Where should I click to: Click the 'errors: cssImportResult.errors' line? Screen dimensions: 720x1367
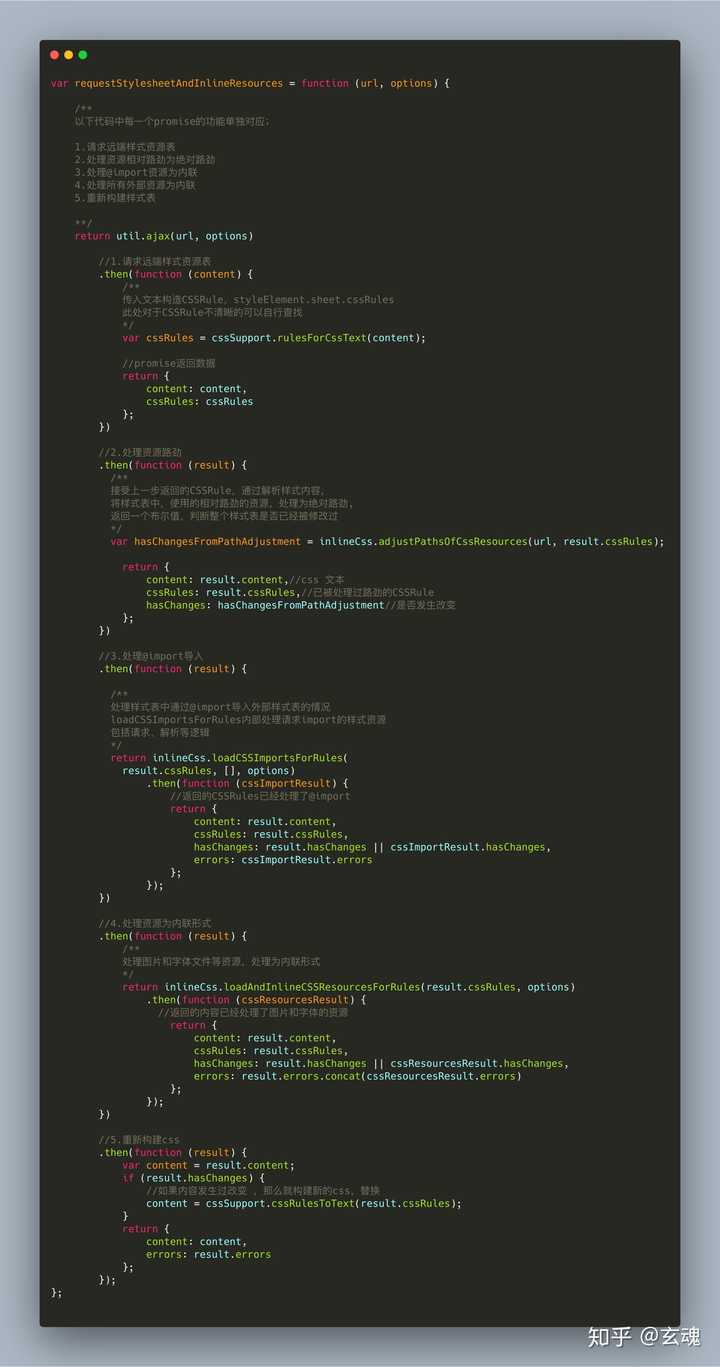click(283, 860)
